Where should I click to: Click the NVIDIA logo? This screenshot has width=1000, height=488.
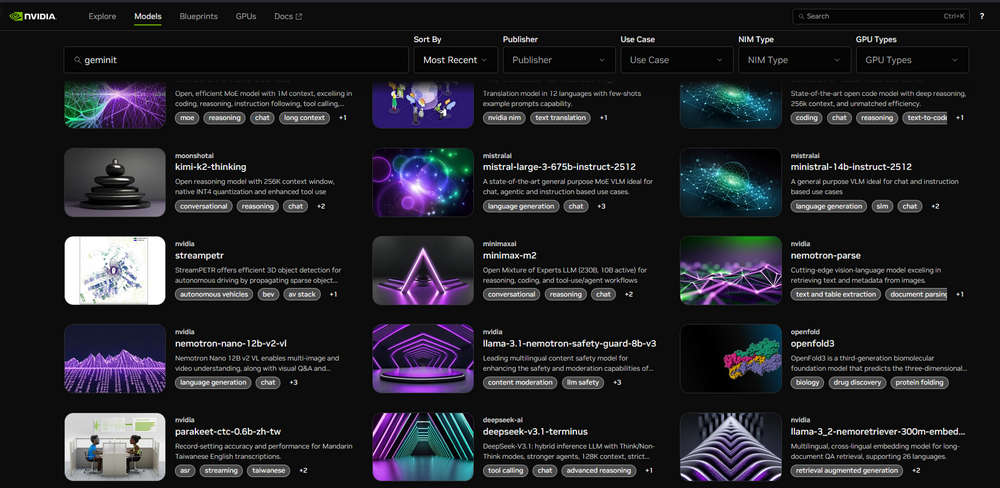33,16
